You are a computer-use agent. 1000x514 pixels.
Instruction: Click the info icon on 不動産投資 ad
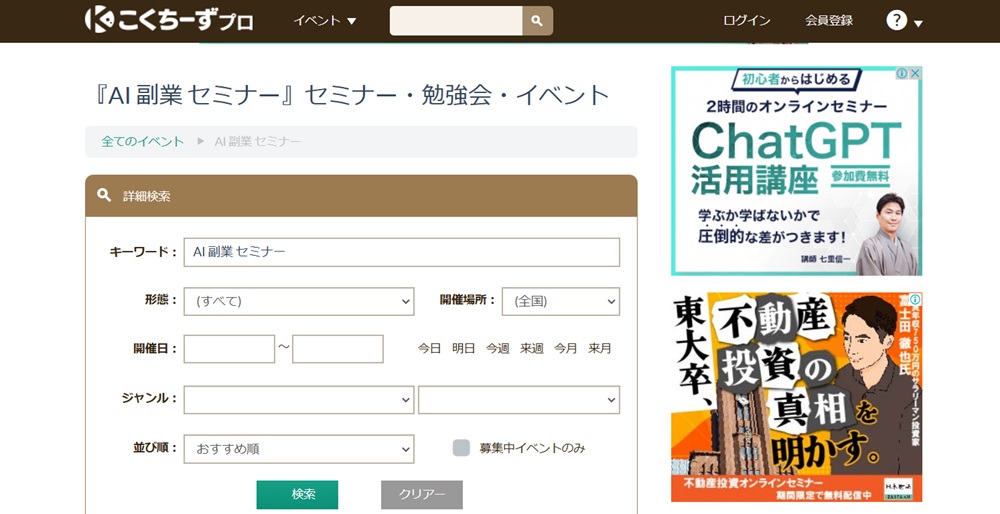[915, 299]
